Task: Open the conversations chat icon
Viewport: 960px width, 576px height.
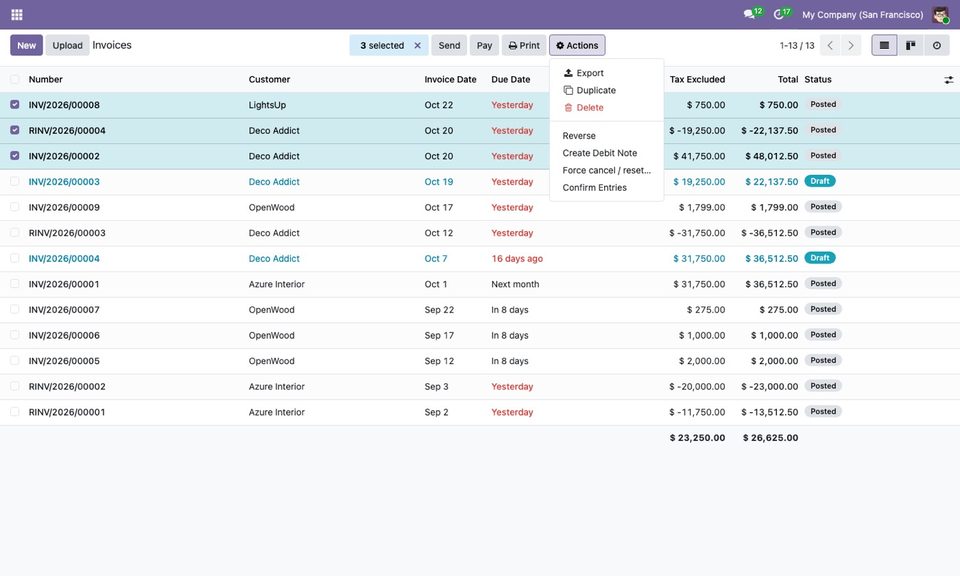Action: pos(749,14)
